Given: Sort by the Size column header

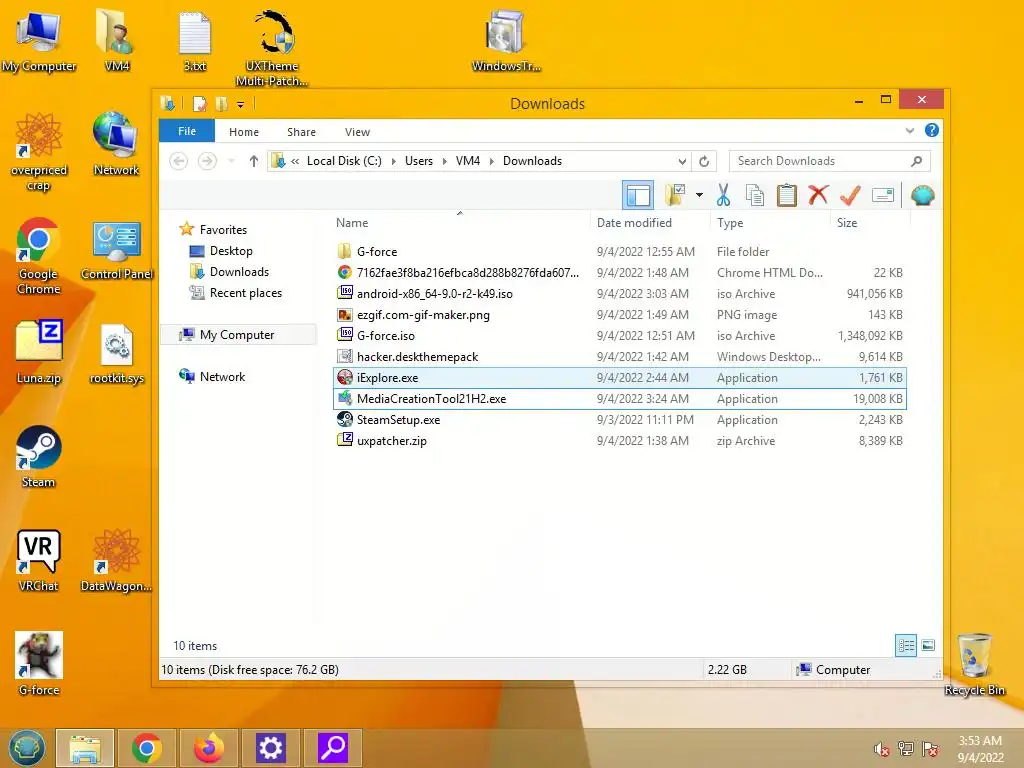Looking at the screenshot, I should coord(847,223).
